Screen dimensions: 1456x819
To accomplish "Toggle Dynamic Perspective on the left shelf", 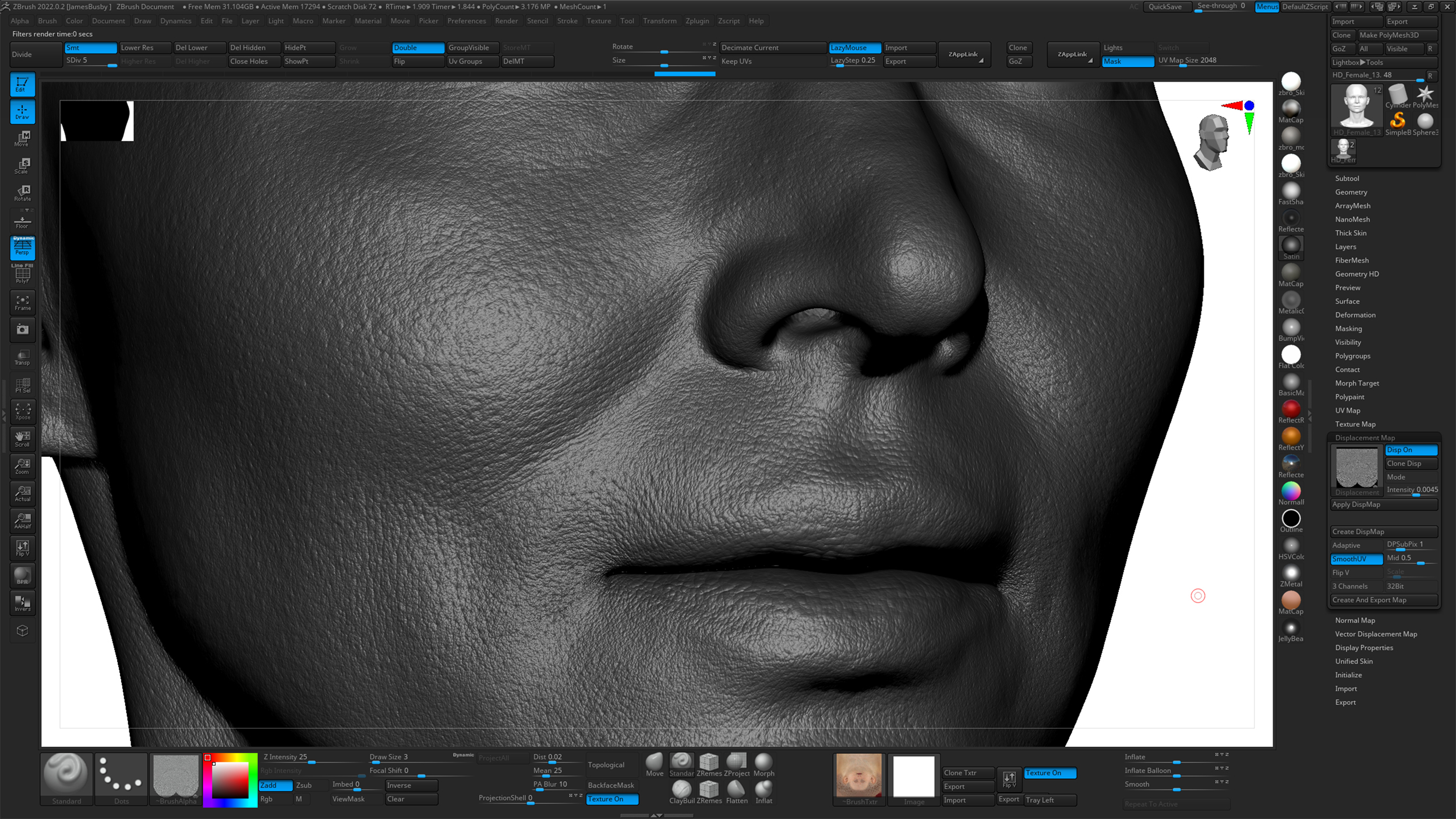I will [x=22, y=248].
